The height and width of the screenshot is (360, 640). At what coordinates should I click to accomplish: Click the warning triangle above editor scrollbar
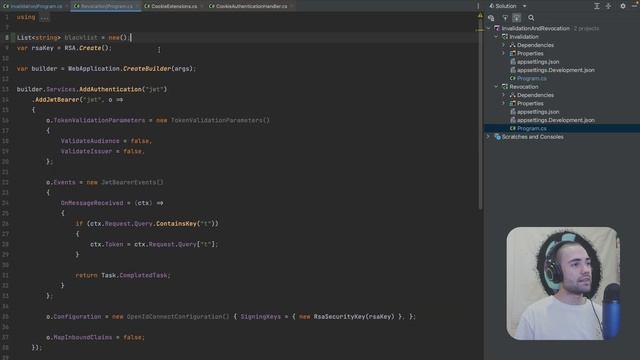pyautogui.click(x=480, y=16)
